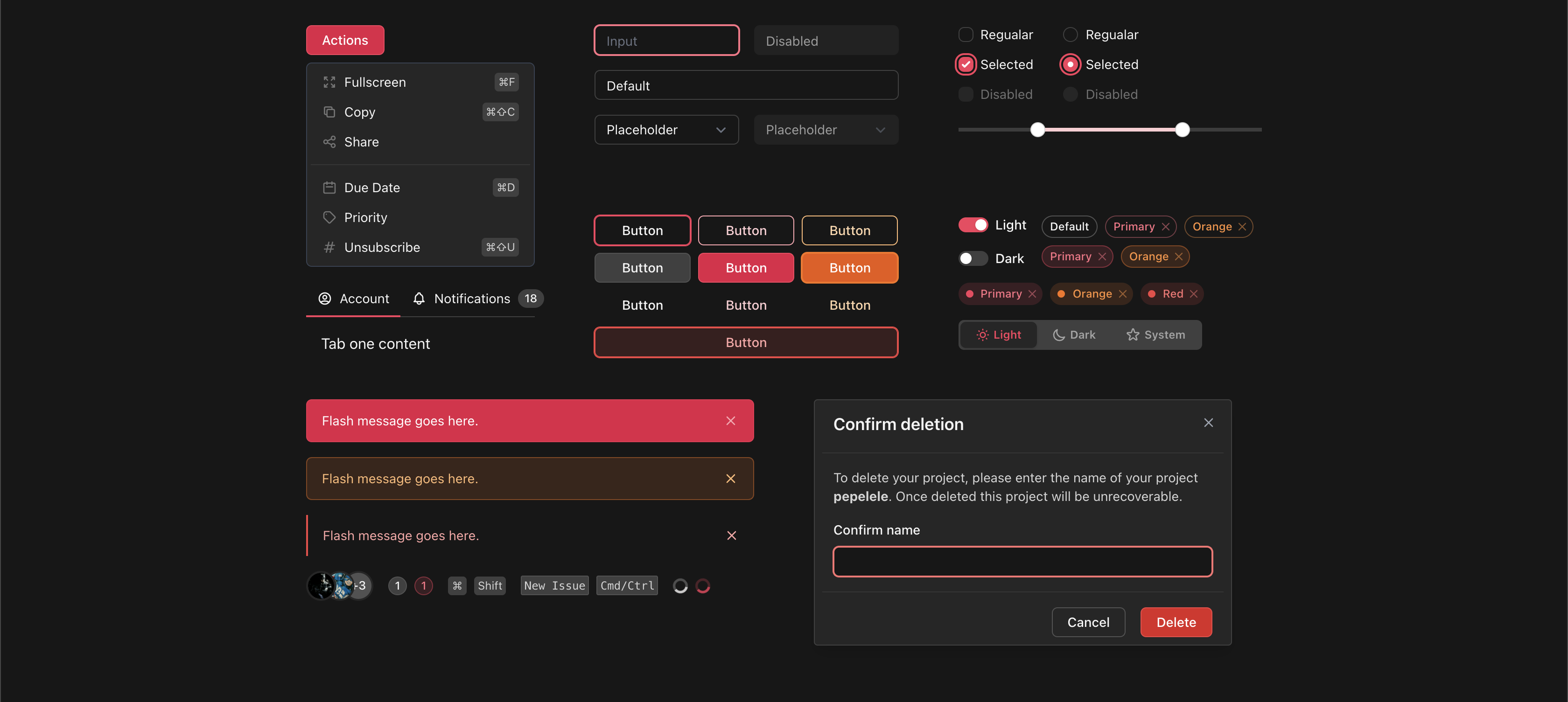The image size is (1568, 702).
Task: Dismiss the left-bordered flash message
Action: (x=731, y=535)
